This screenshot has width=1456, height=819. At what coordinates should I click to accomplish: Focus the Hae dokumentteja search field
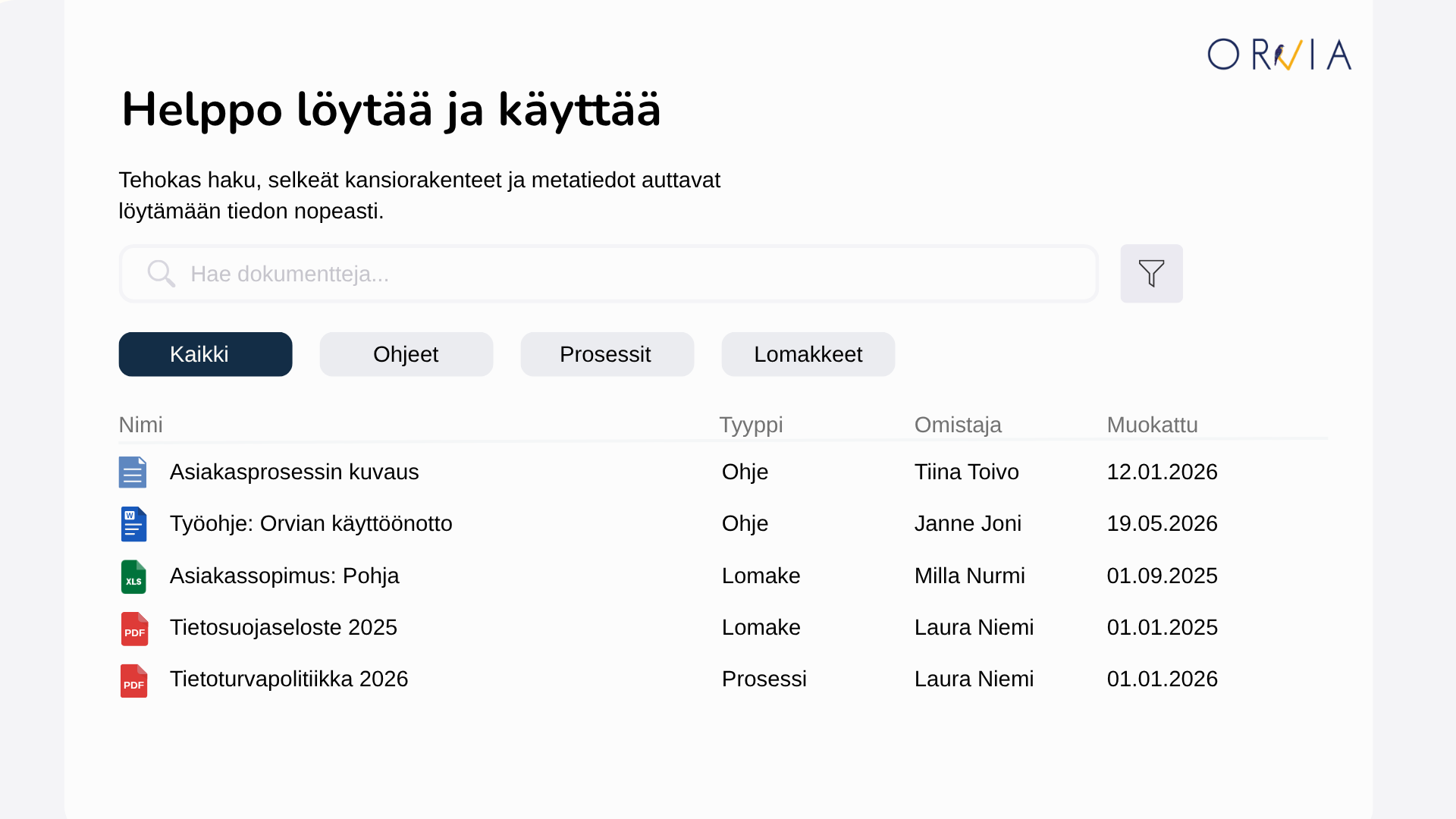pos(609,274)
